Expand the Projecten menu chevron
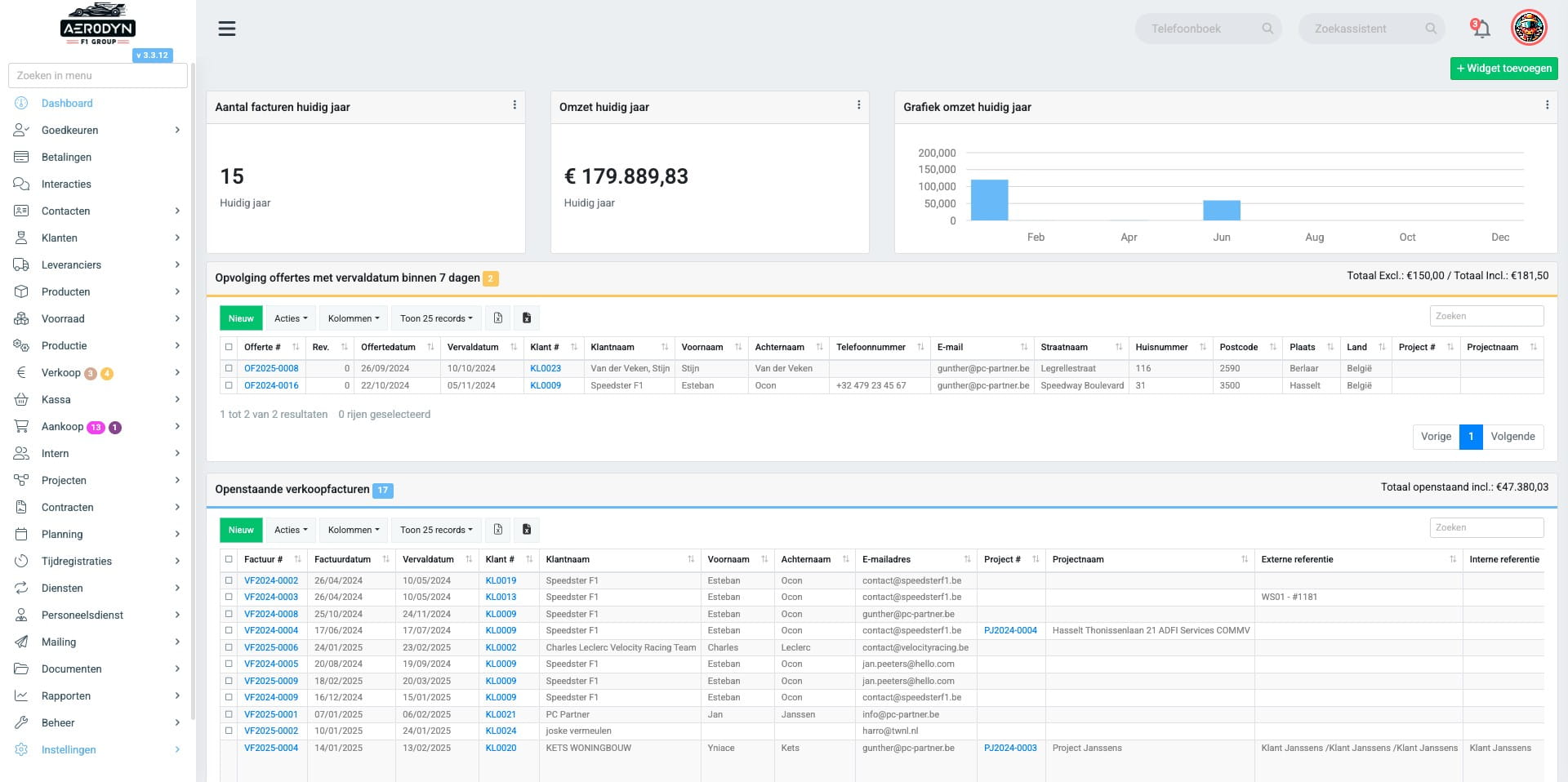The width and height of the screenshot is (1568, 782). point(177,480)
